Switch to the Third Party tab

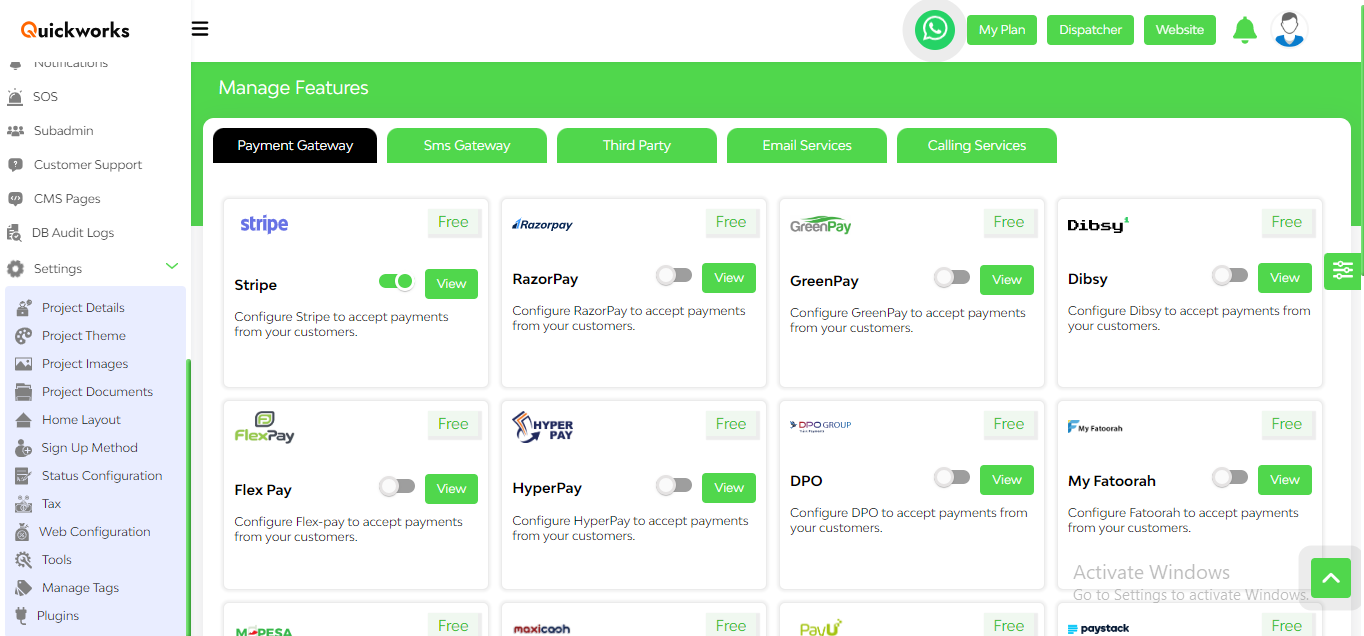637,145
